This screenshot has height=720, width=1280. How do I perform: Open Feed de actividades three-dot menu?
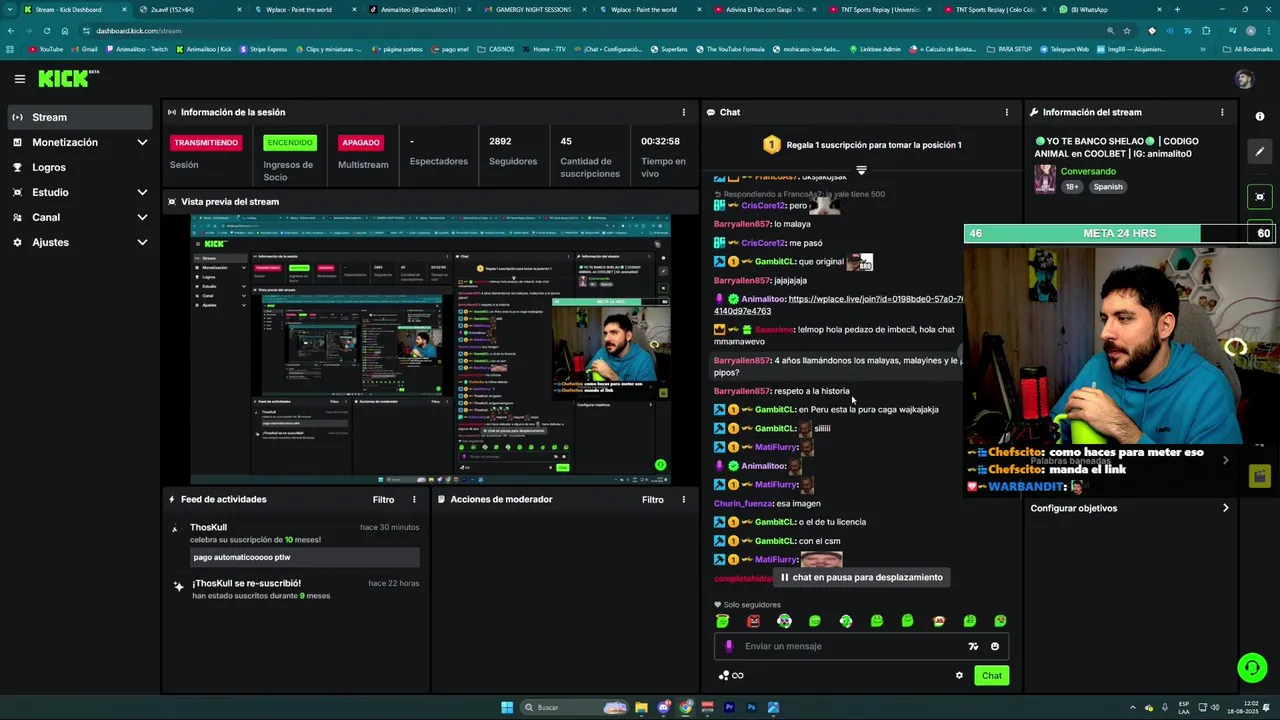414,499
